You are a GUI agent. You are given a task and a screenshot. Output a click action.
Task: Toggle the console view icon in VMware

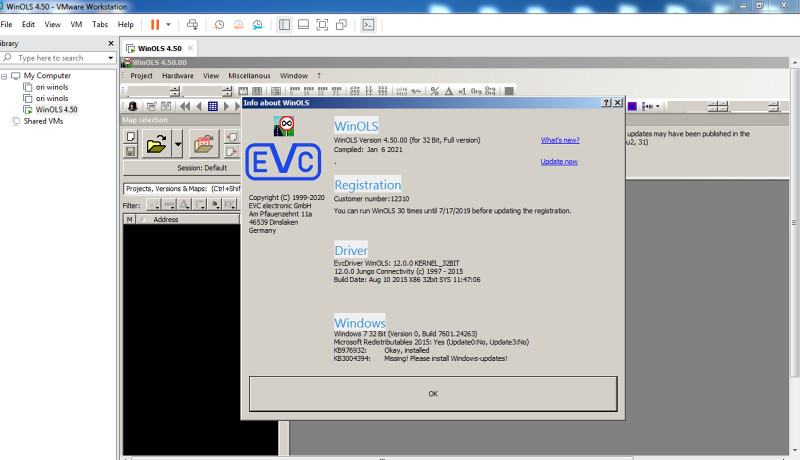pyautogui.click(x=368, y=24)
